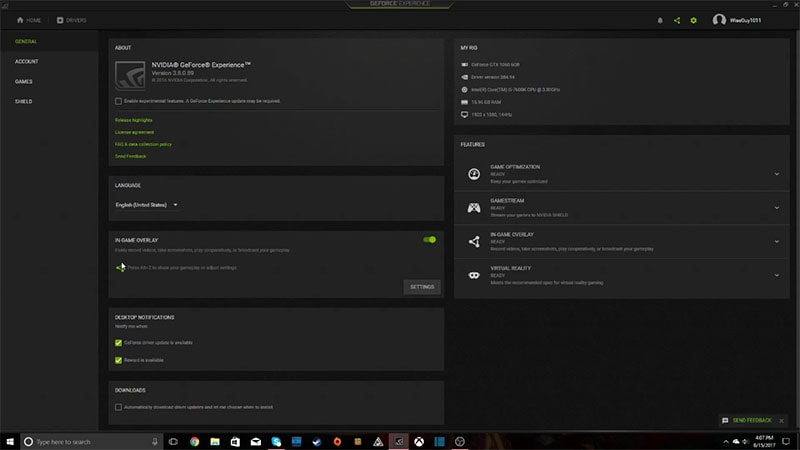
Task: Click the 1920 x 1080, 144Hz text
Action: (x=491, y=115)
